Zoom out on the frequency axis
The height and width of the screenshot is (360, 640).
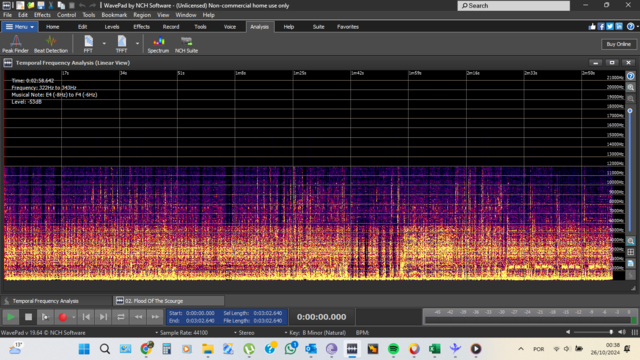click(631, 99)
